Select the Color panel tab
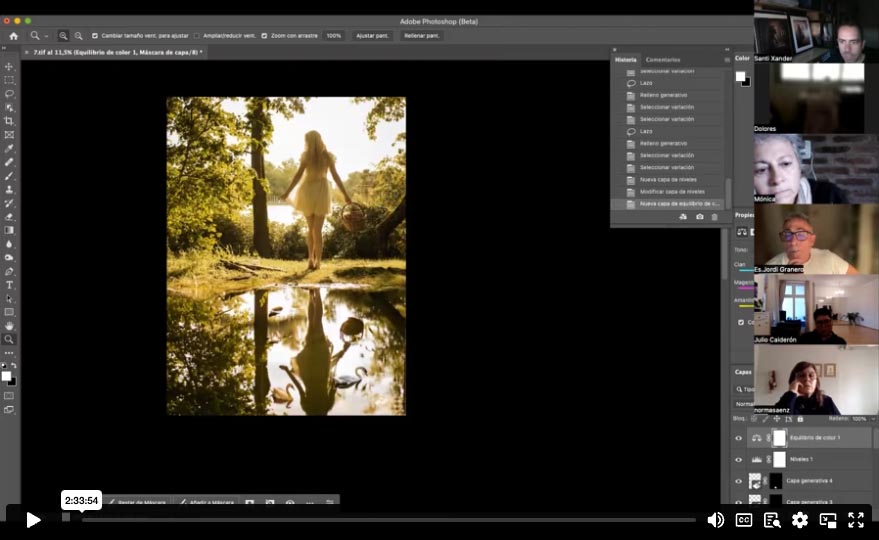879x540 pixels. (x=742, y=58)
